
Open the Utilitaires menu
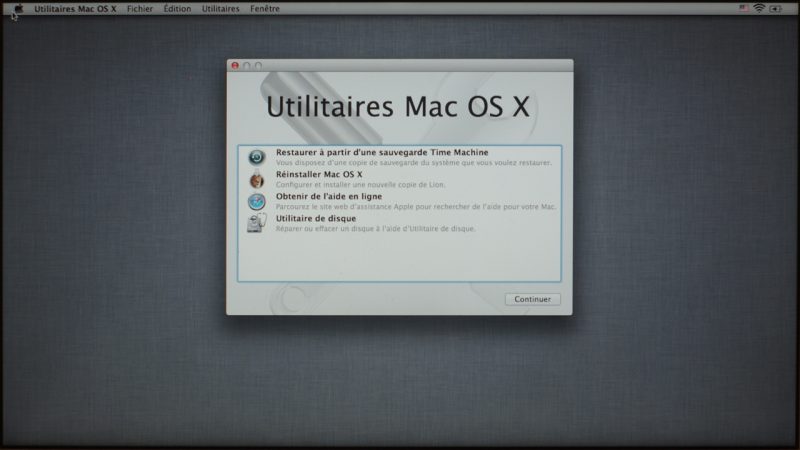220,9
